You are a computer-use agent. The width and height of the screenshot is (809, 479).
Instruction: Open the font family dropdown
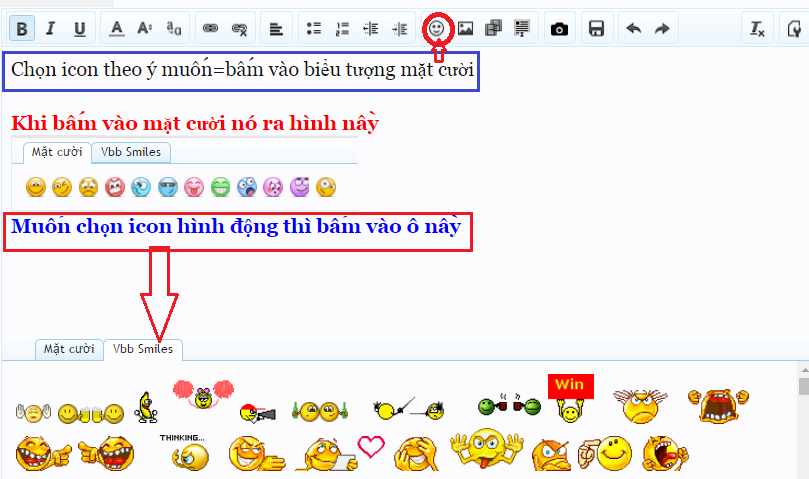(x=174, y=29)
